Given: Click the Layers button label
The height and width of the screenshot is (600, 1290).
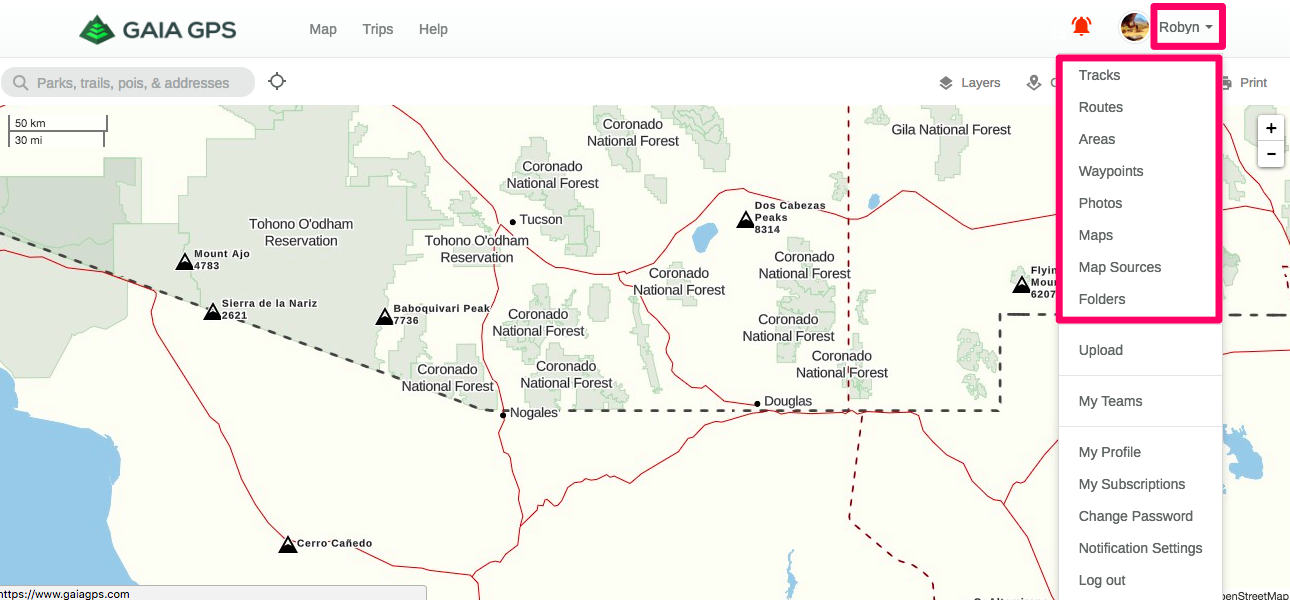Looking at the screenshot, I should 981,83.
